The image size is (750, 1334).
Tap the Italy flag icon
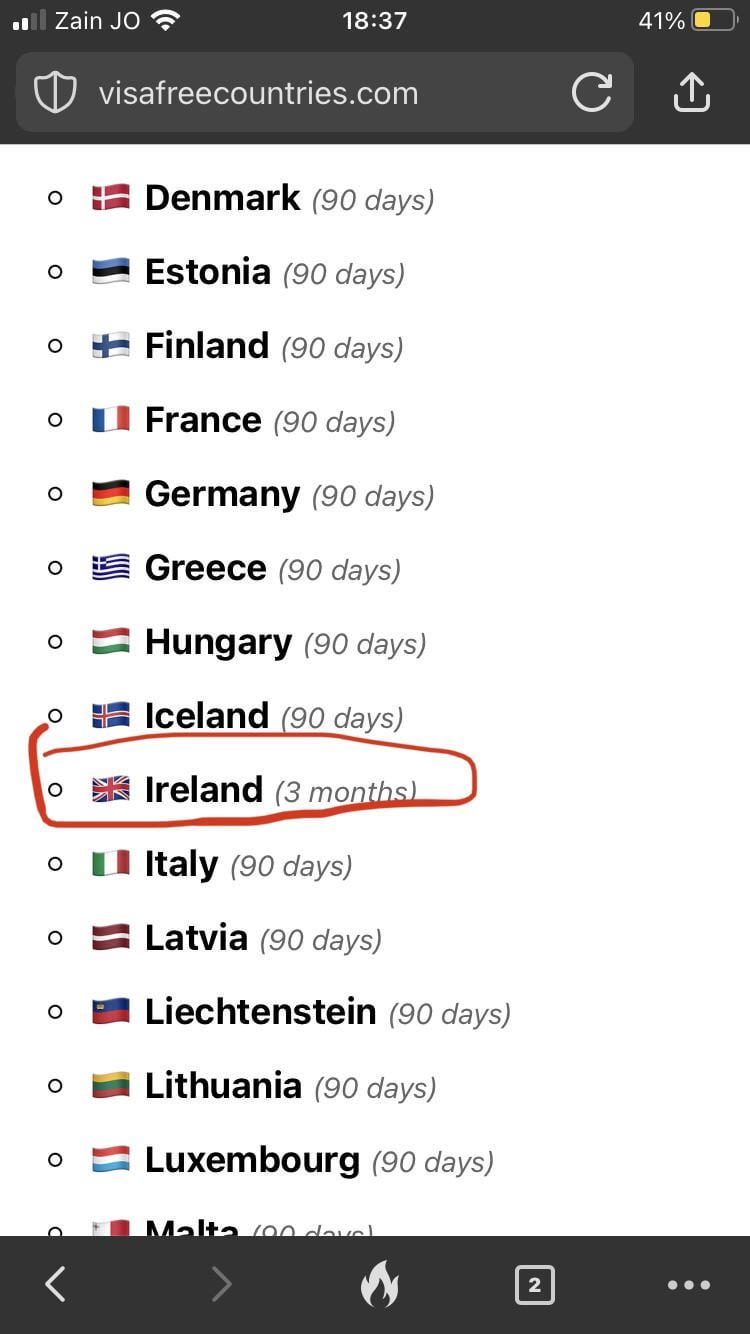coord(111,864)
